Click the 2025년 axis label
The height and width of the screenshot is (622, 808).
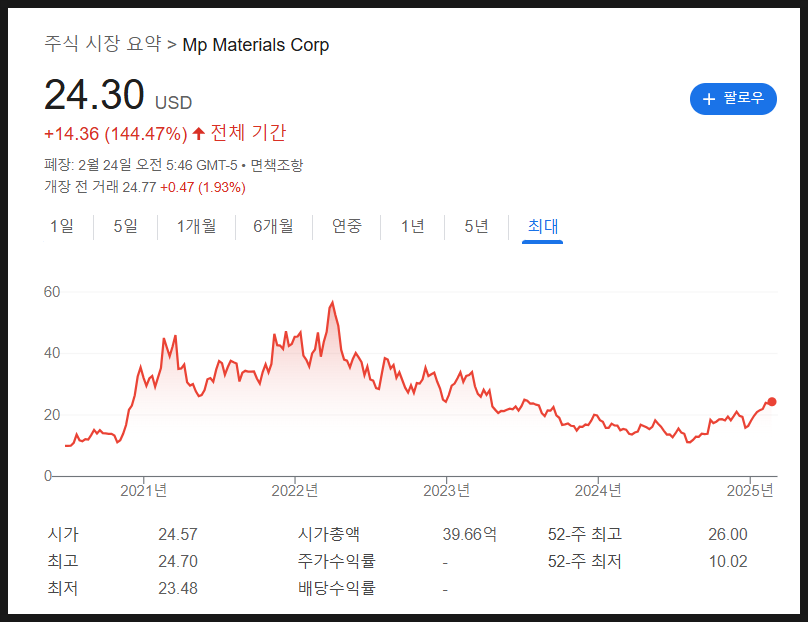750,490
